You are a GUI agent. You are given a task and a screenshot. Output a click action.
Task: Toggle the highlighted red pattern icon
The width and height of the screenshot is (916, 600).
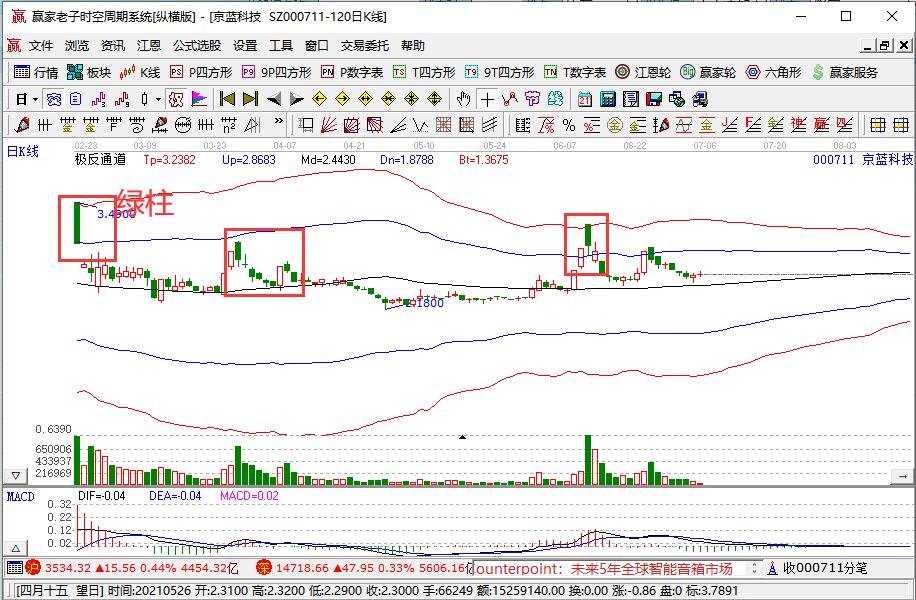tap(175, 99)
